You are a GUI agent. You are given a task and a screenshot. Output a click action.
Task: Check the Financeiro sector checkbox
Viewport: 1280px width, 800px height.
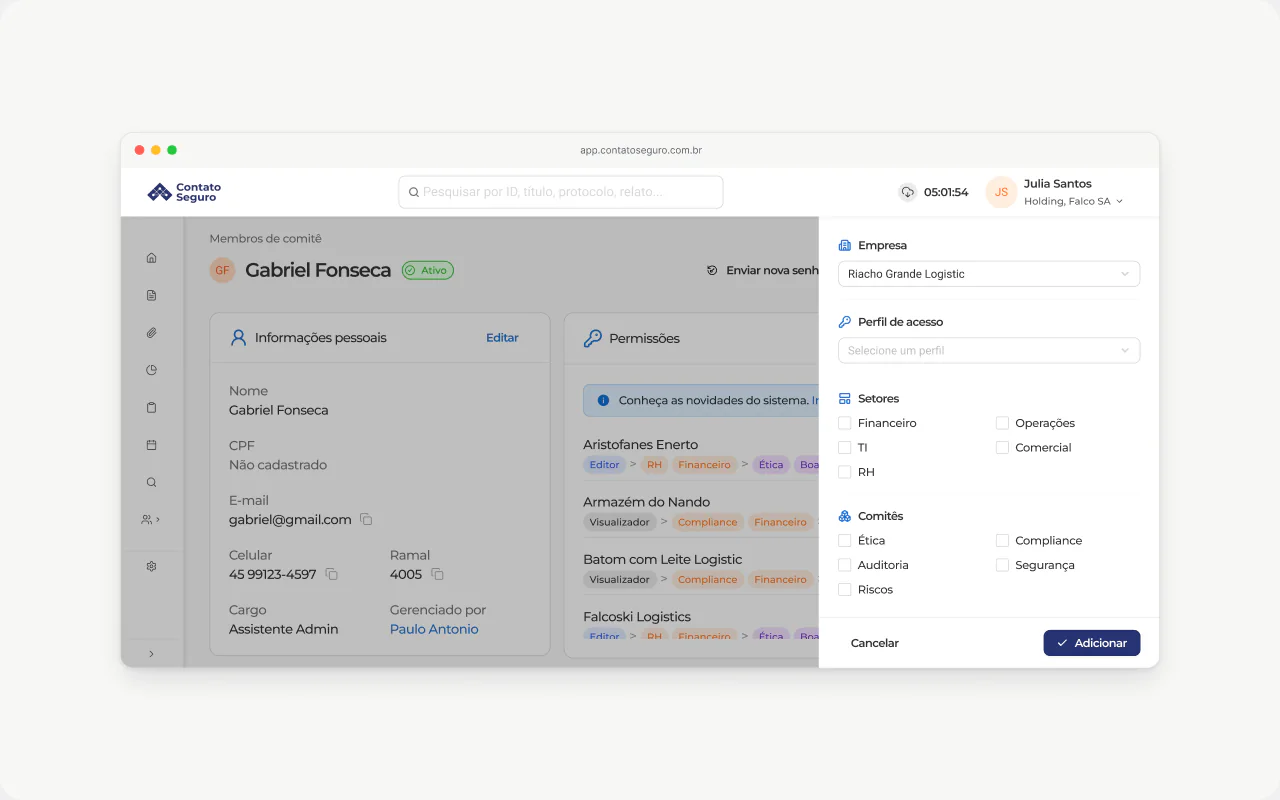[x=845, y=423]
